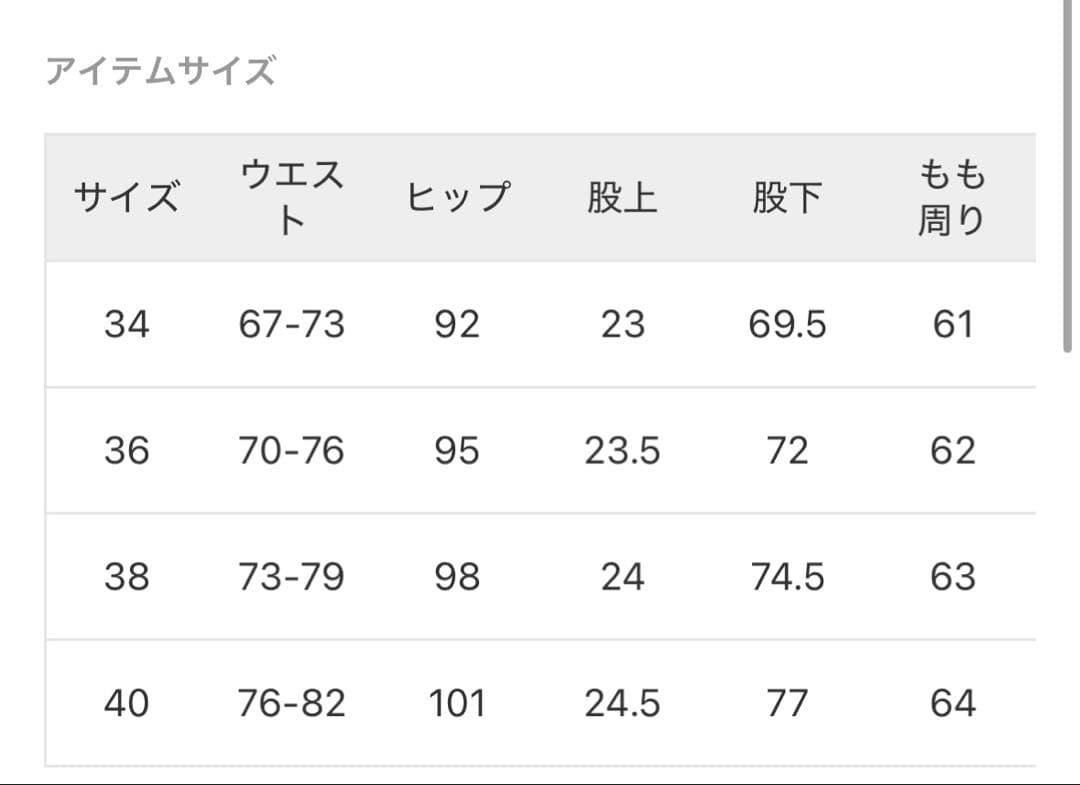Click hip value 98
Image resolution: width=1080 pixels, height=785 pixels.
point(457,577)
